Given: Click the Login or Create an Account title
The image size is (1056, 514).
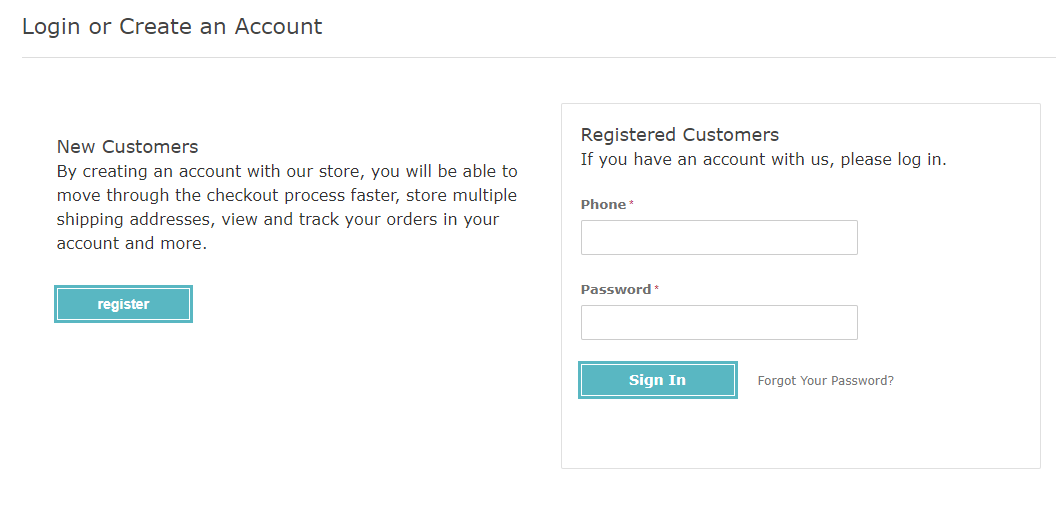Looking at the screenshot, I should pyautogui.click(x=172, y=26).
